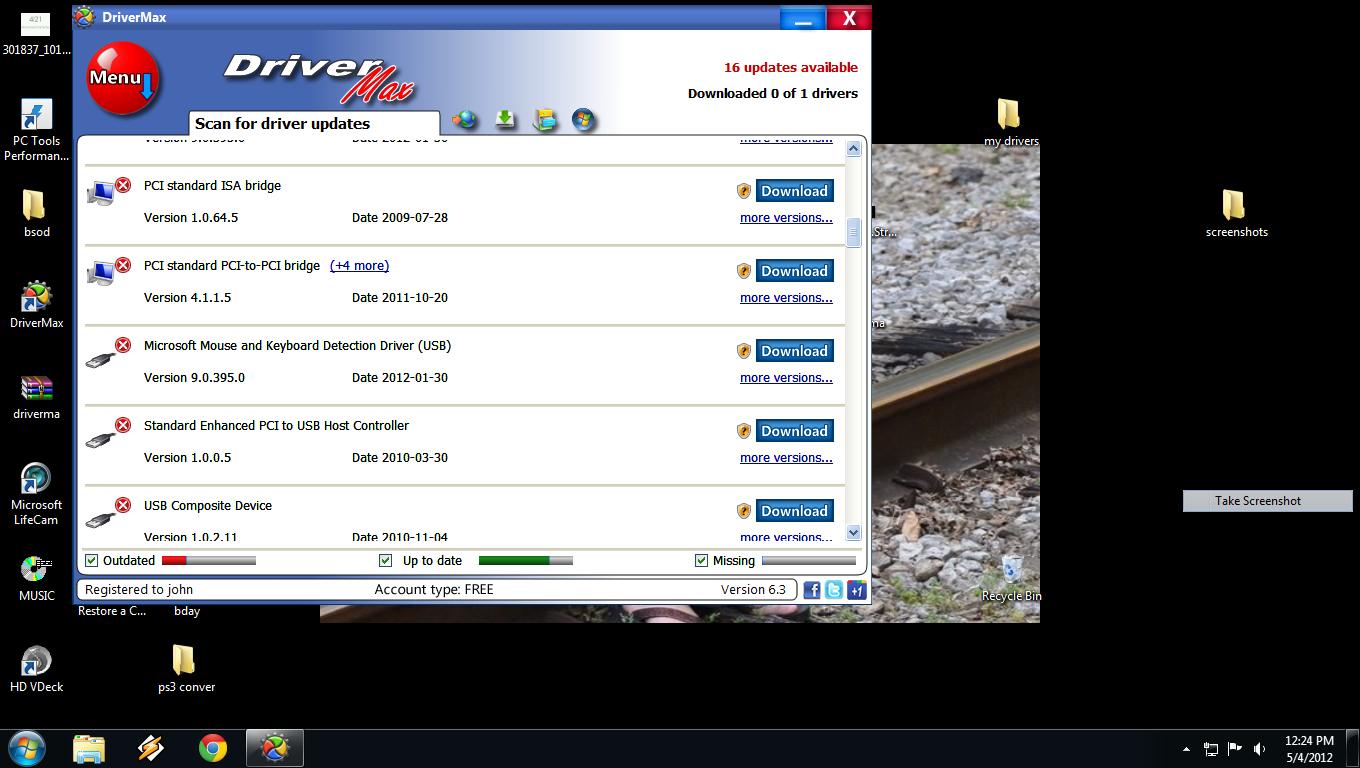Show hidden tray icons arrow

click(x=1186, y=748)
